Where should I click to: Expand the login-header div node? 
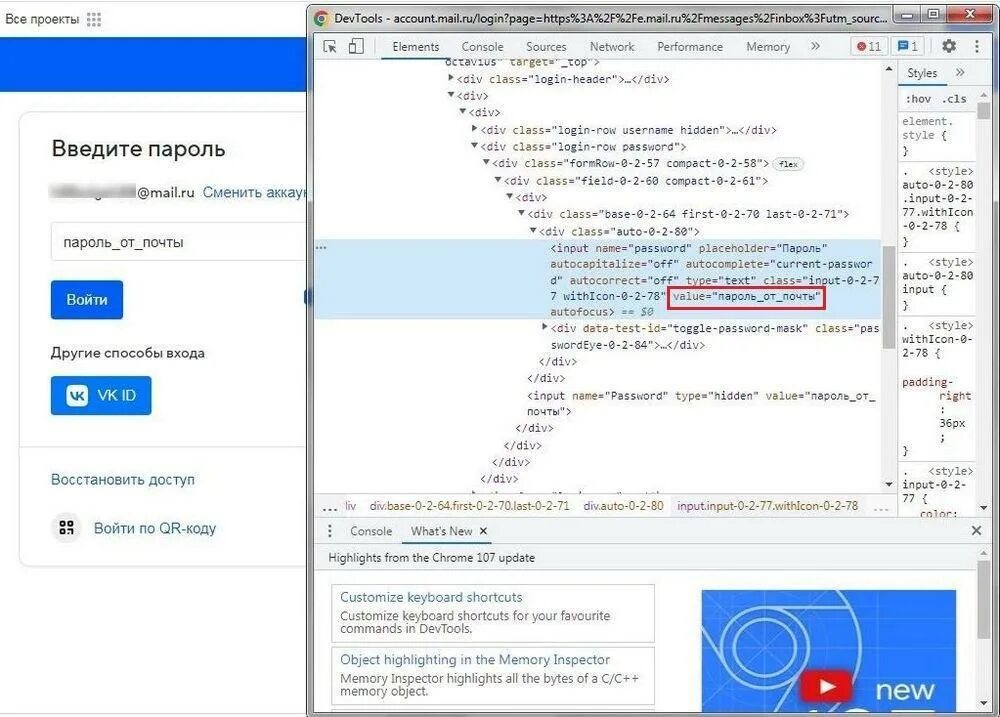pyautogui.click(x=451, y=78)
